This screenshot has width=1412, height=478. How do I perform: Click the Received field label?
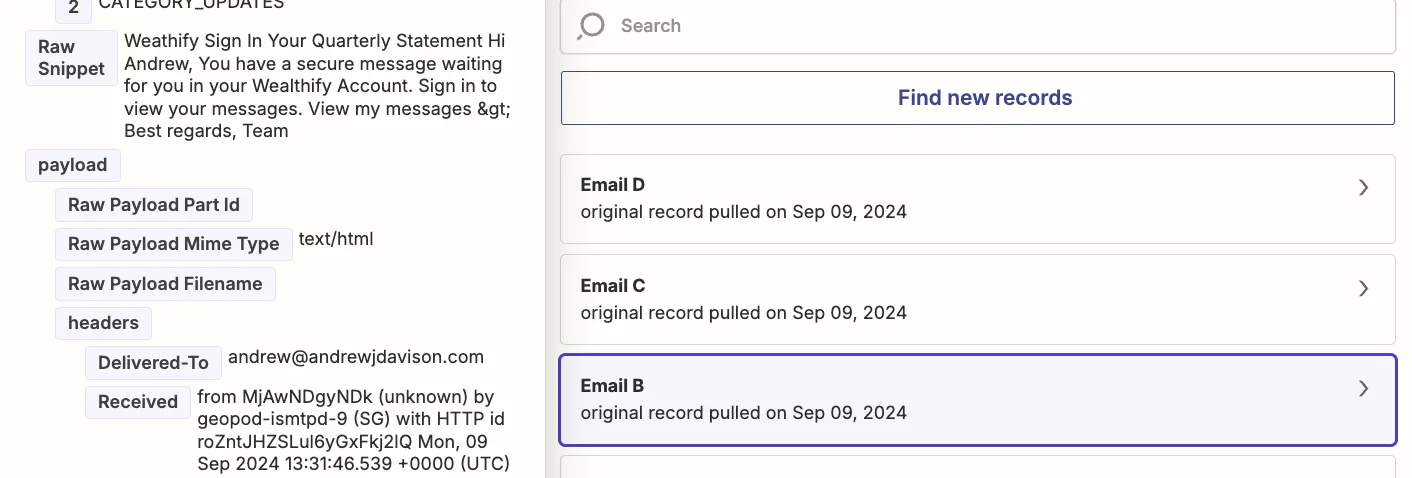click(137, 402)
